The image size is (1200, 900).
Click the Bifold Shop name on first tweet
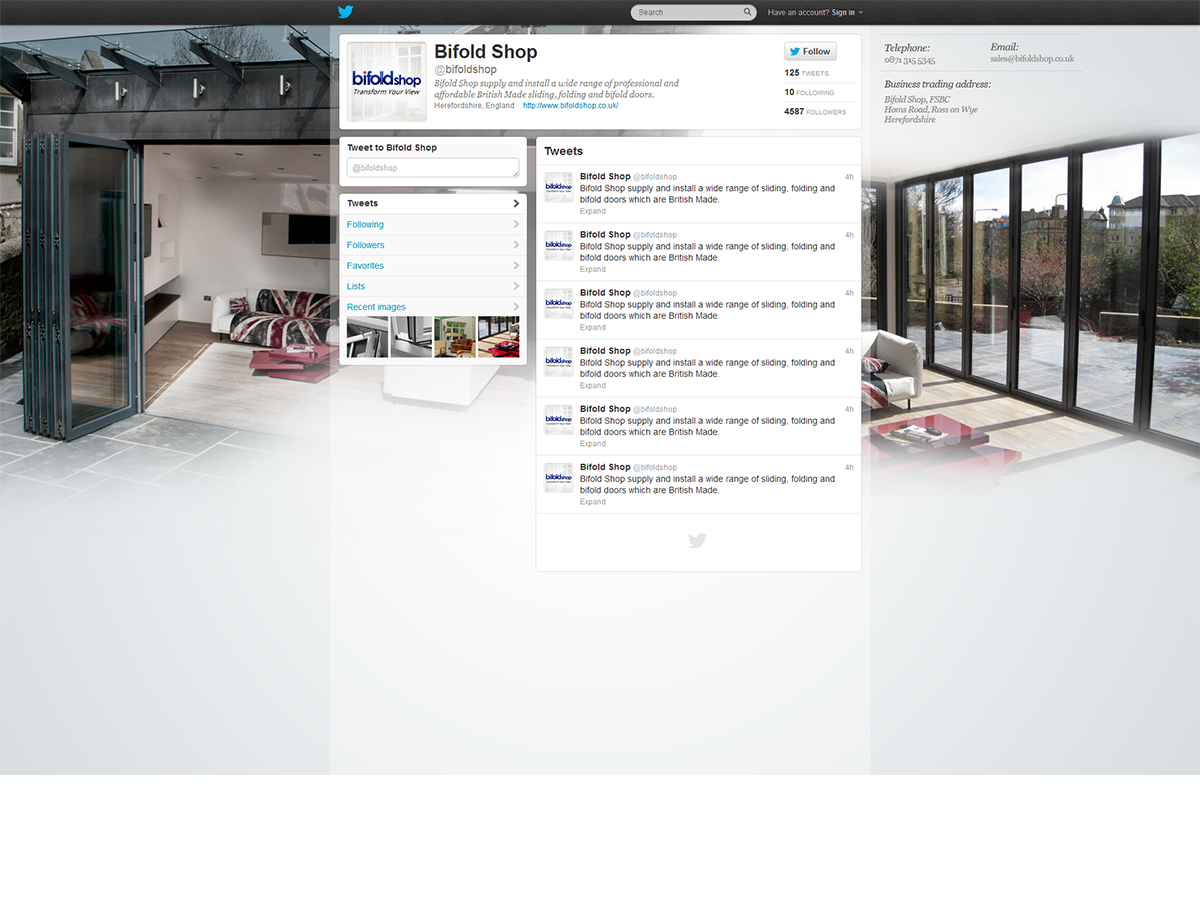pos(605,177)
